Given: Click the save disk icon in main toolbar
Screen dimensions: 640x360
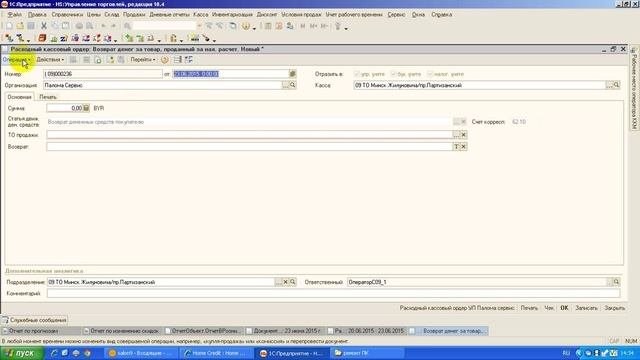Looking at the screenshot, I should (x=31, y=26).
